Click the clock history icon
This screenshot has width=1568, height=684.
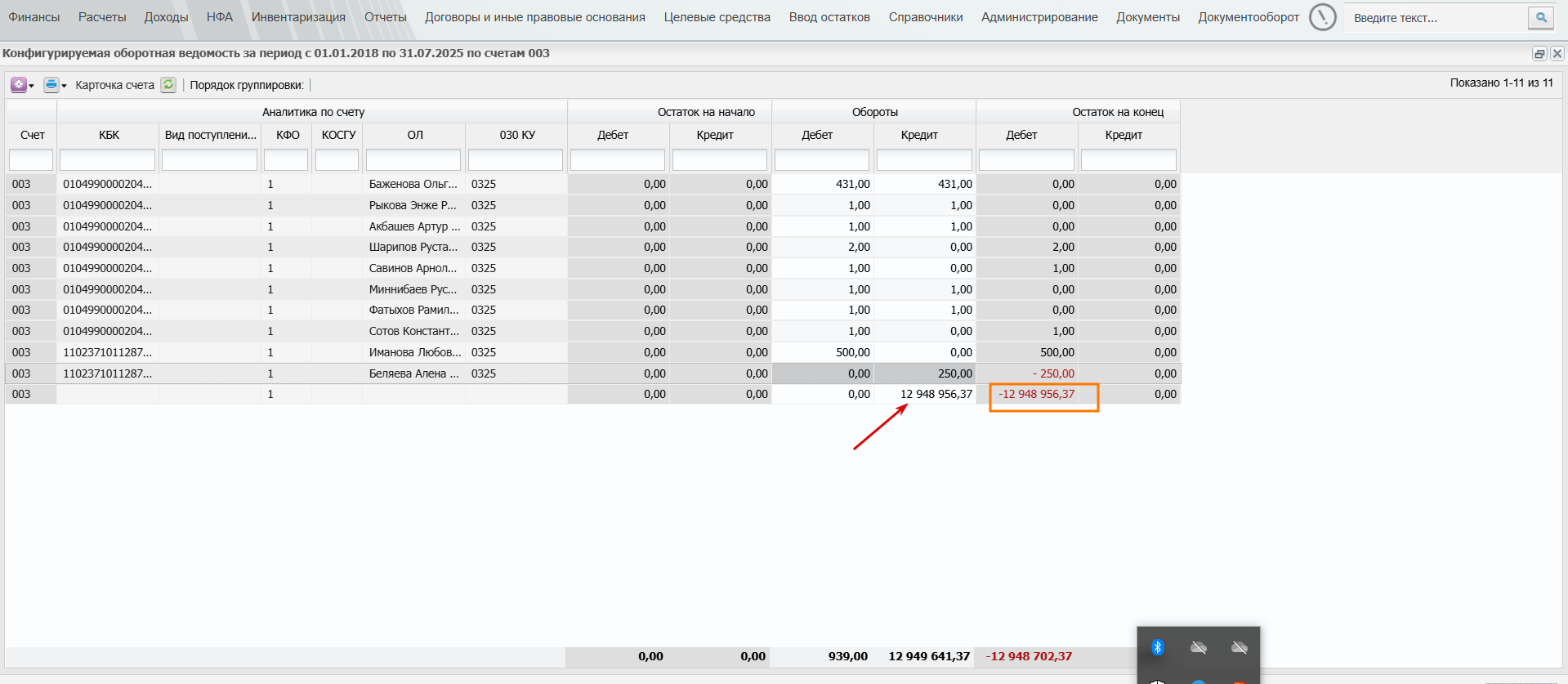coord(1322,17)
